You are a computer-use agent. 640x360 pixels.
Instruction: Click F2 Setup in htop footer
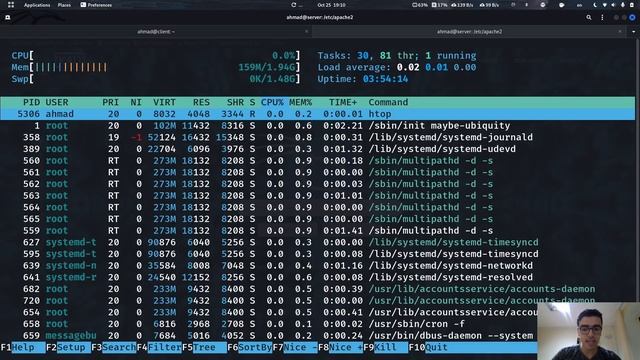(68, 347)
